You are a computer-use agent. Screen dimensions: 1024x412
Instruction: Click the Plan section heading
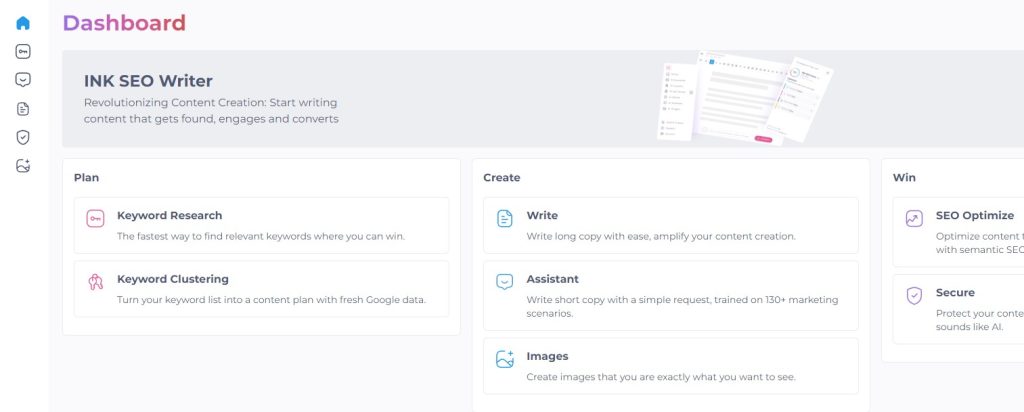86,178
